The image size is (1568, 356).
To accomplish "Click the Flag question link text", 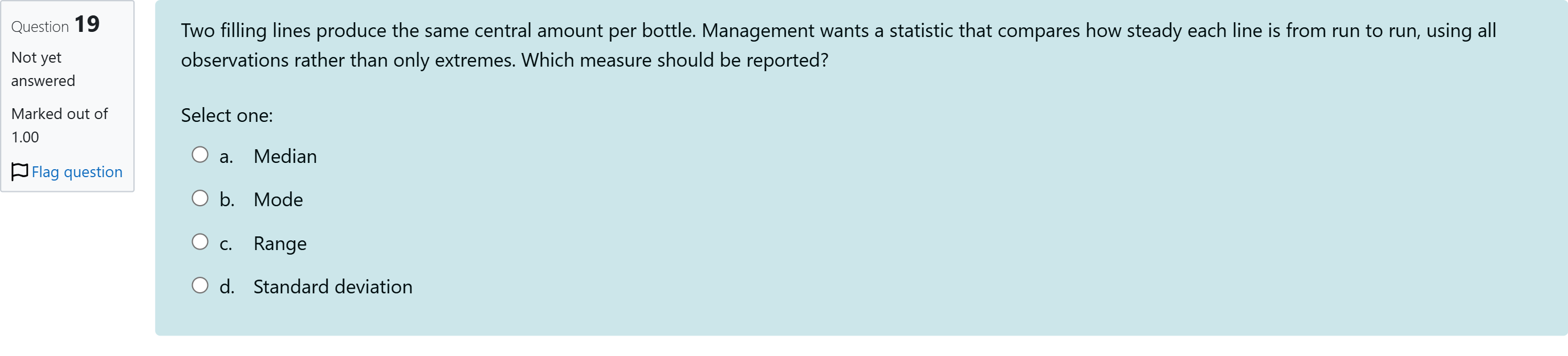I will 77,172.
